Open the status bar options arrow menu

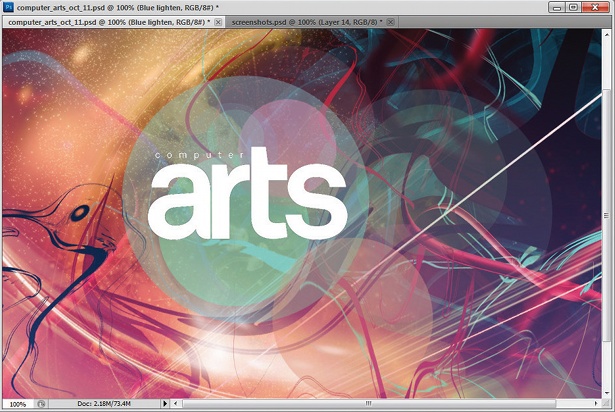(165, 403)
